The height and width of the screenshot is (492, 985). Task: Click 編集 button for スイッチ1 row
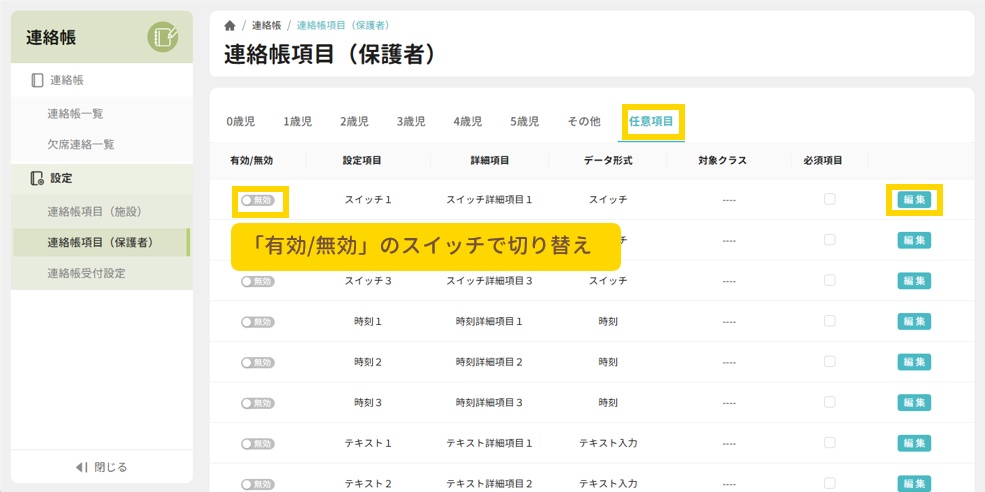(914, 200)
